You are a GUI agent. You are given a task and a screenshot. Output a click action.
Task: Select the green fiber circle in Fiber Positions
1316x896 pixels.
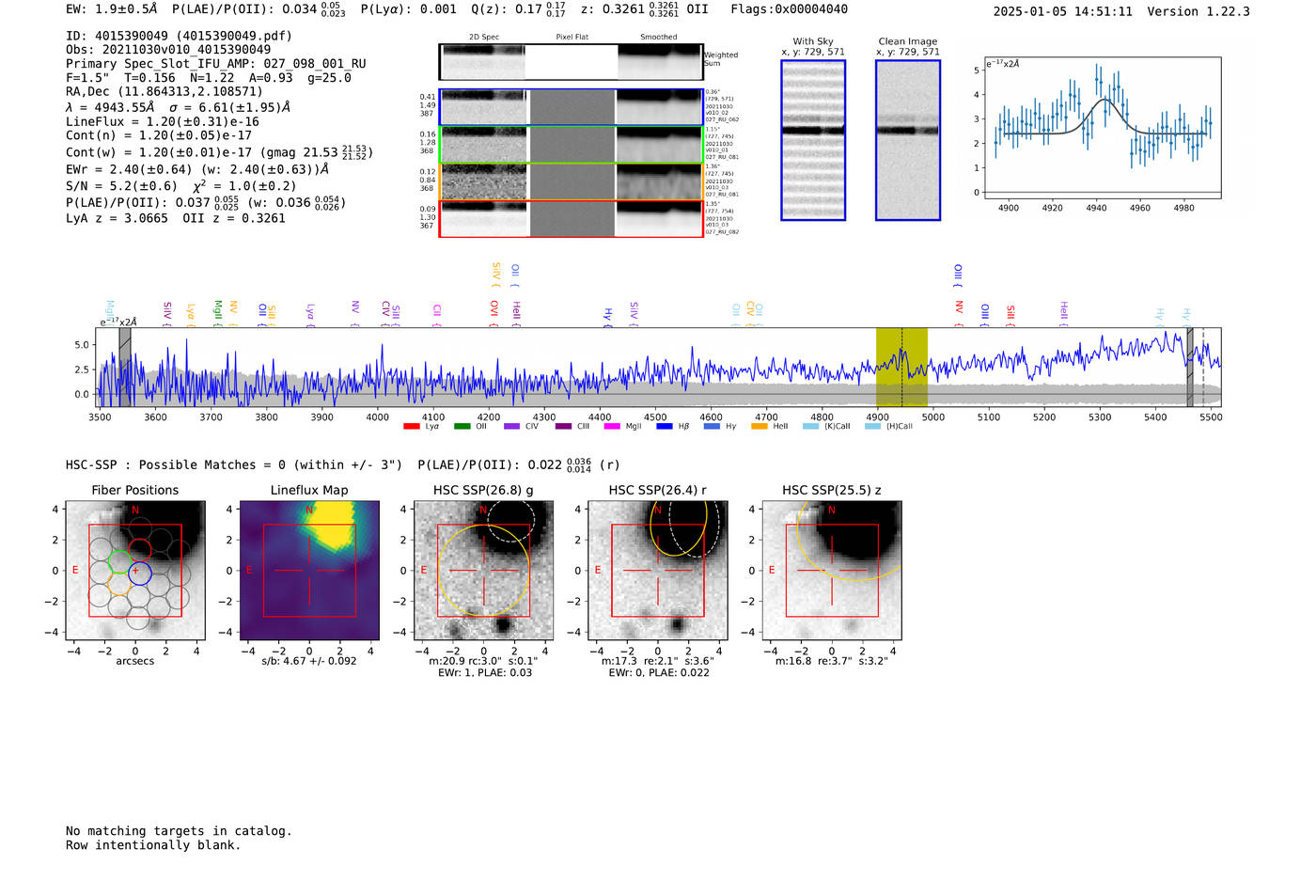pyautogui.click(x=118, y=562)
